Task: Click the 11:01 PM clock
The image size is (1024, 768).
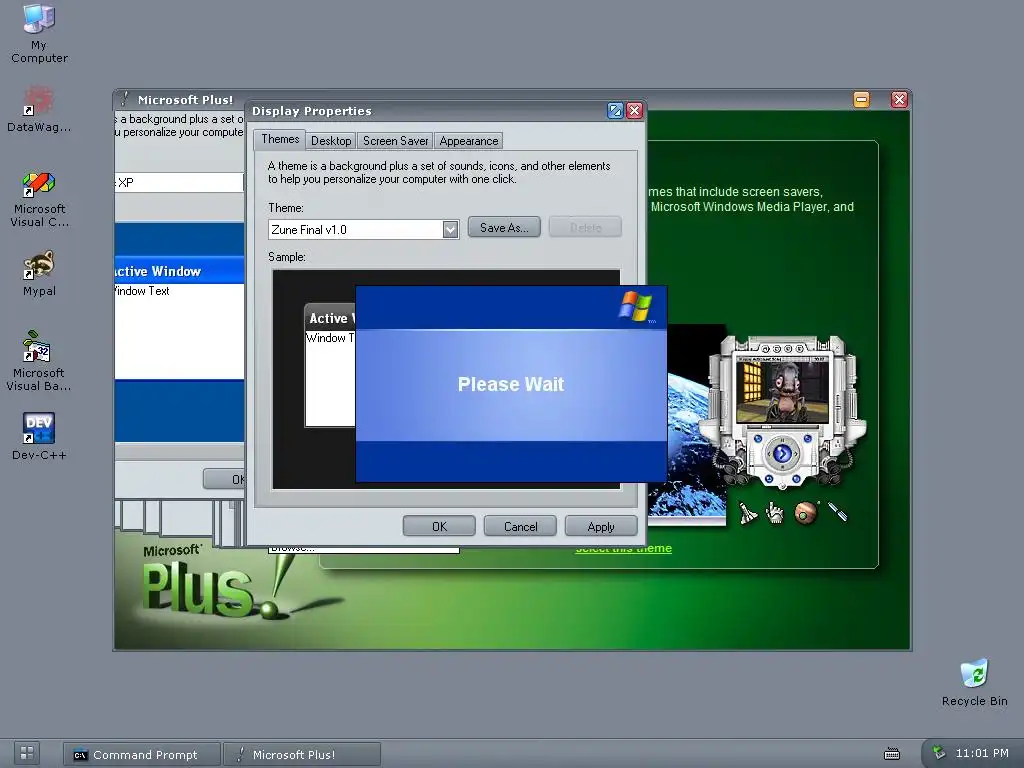Action: click(982, 753)
